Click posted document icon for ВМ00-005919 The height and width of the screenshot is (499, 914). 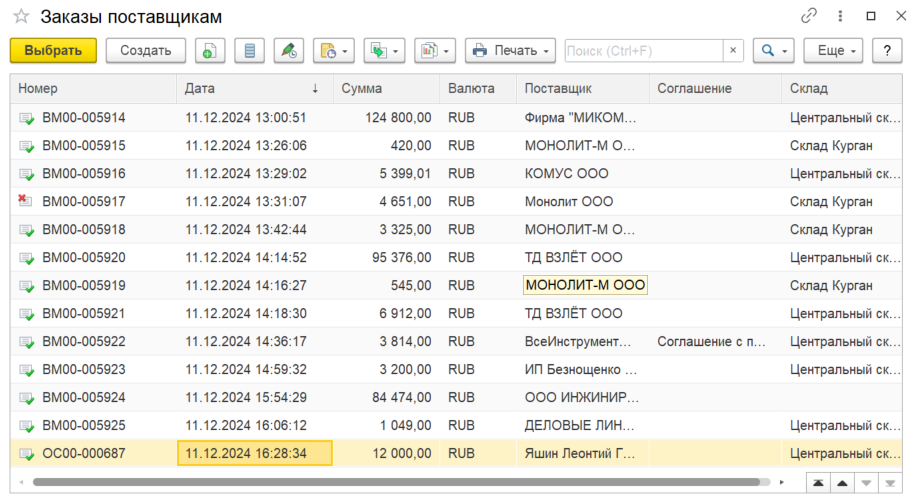pos(26,286)
